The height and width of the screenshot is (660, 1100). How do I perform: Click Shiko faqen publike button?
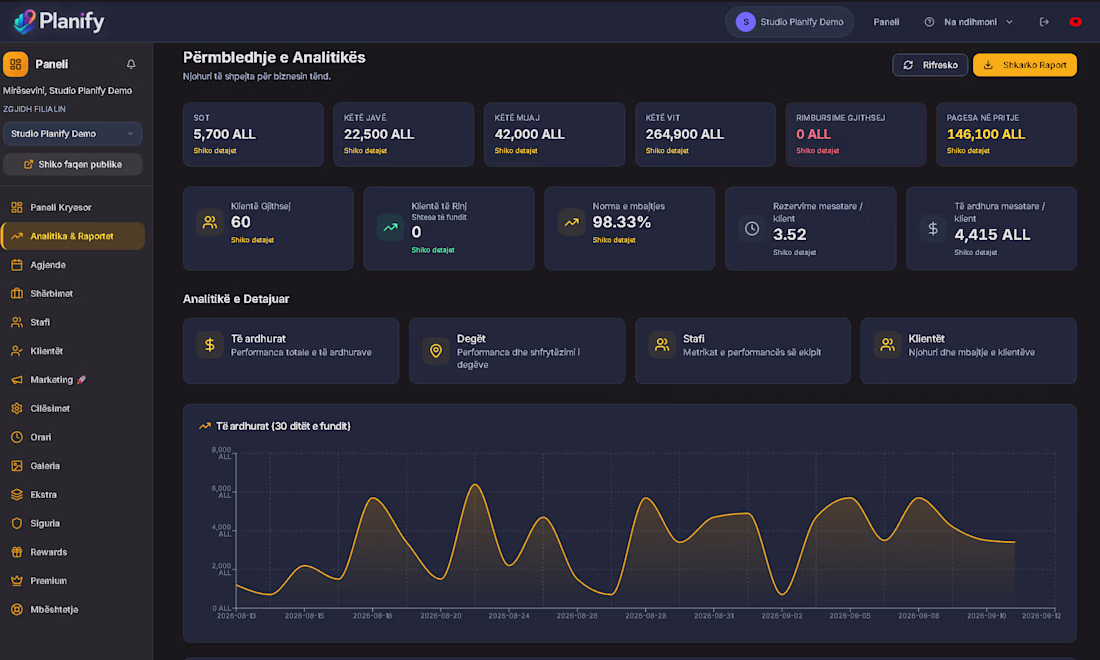click(x=72, y=164)
